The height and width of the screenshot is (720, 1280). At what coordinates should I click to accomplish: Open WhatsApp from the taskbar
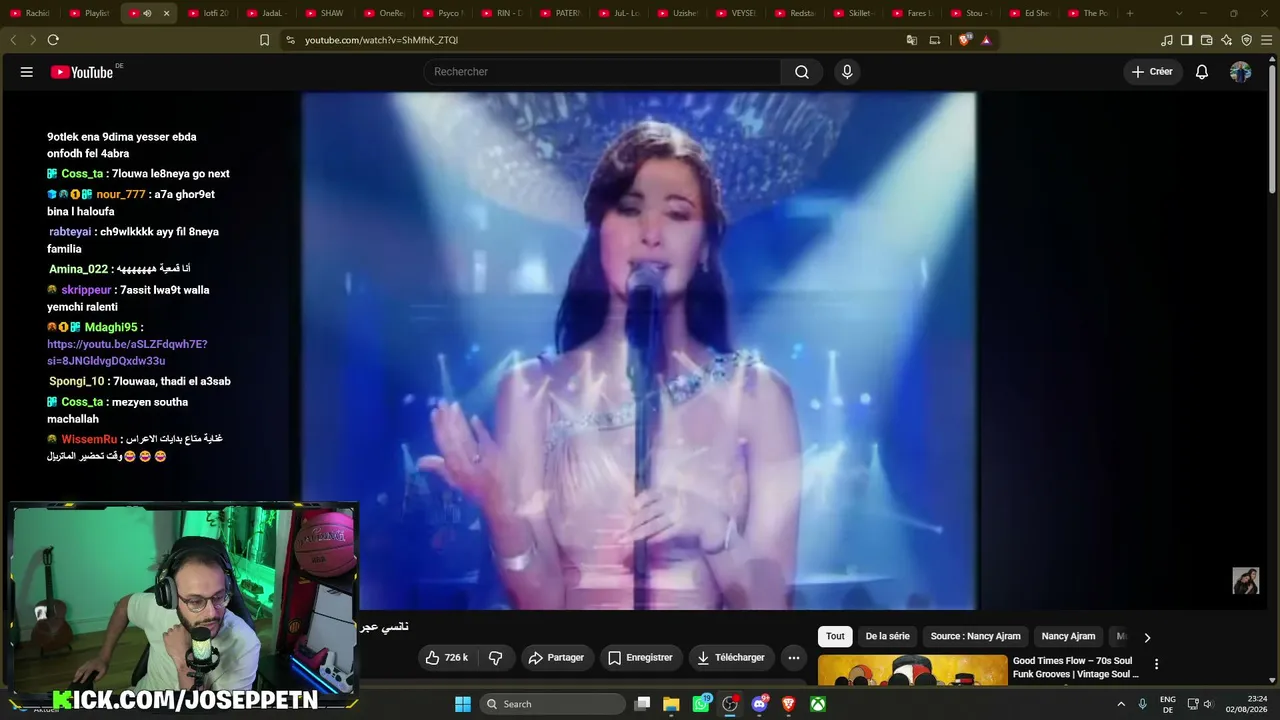click(701, 704)
